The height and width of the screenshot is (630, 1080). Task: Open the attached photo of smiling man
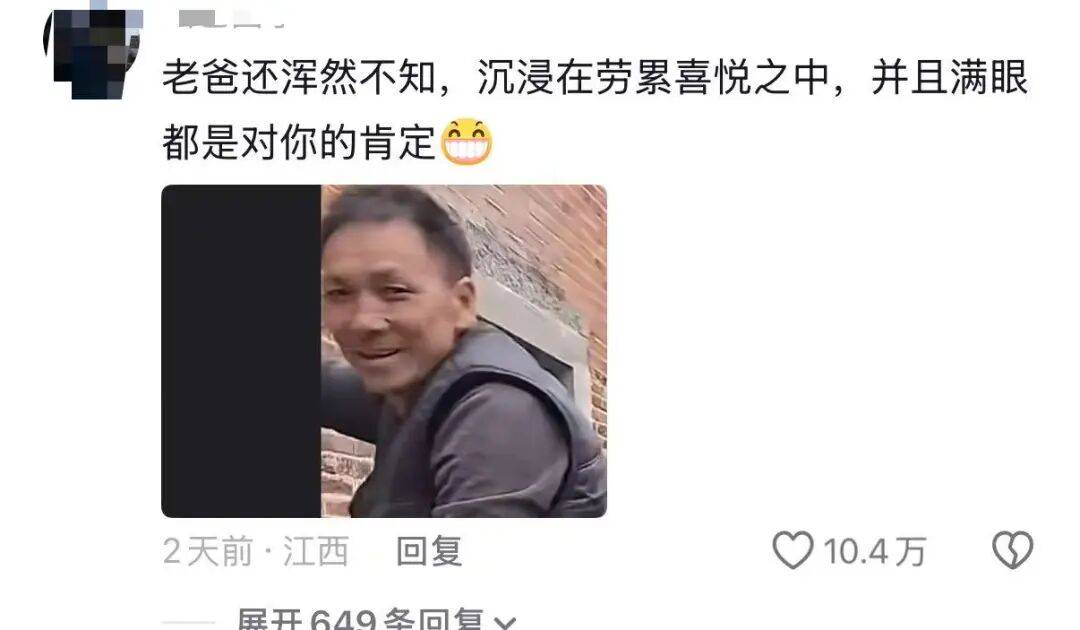tap(384, 351)
